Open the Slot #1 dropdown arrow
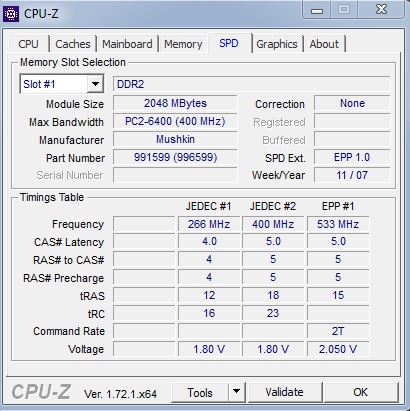Screen dimensions: 410x411 [x=95, y=84]
